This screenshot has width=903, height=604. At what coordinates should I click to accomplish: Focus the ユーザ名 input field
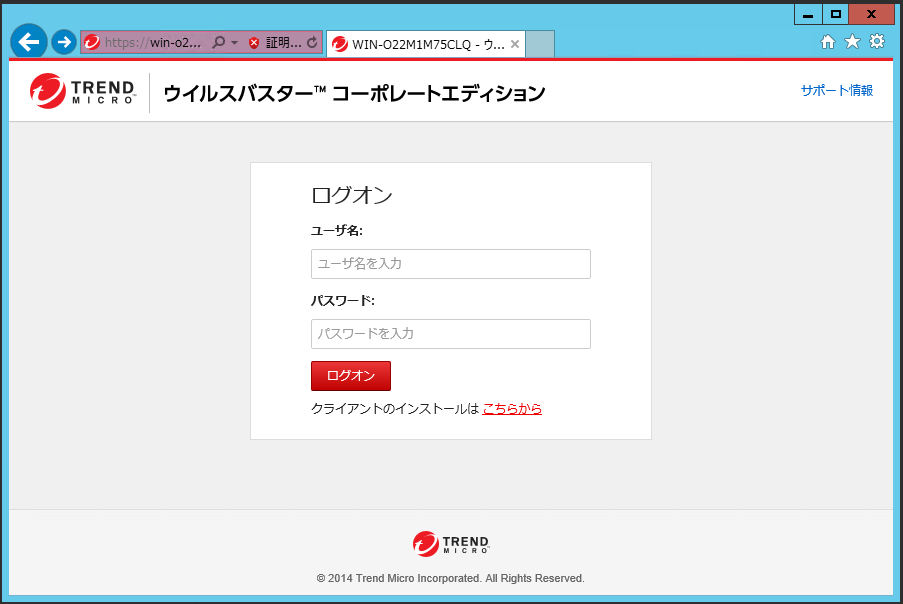tap(451, 264)
